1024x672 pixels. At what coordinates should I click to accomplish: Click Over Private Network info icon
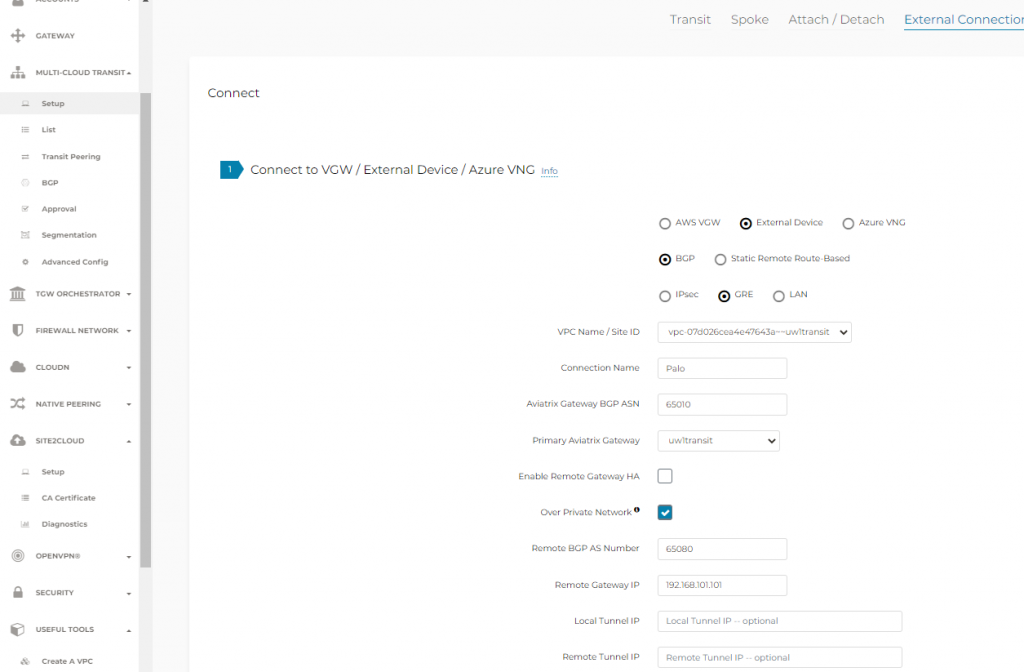[x=637, y=510]
